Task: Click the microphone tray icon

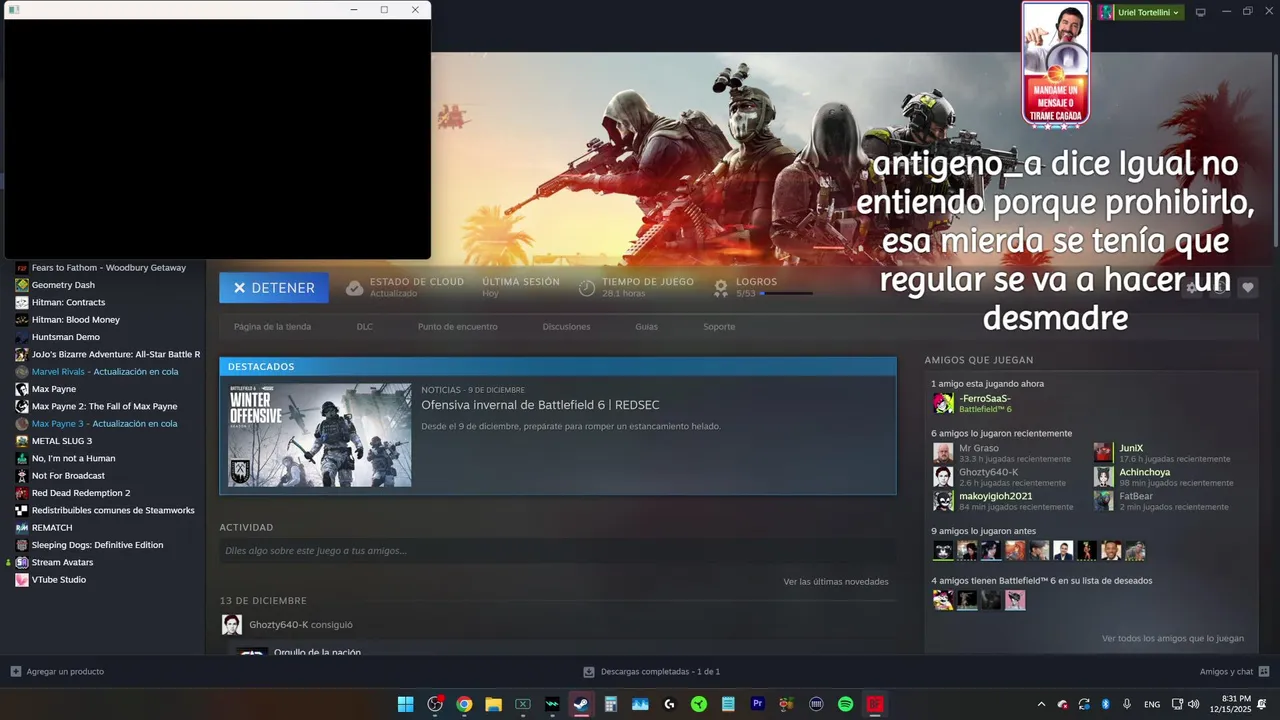Action: pyautogui.click(x=1127, y=704)
